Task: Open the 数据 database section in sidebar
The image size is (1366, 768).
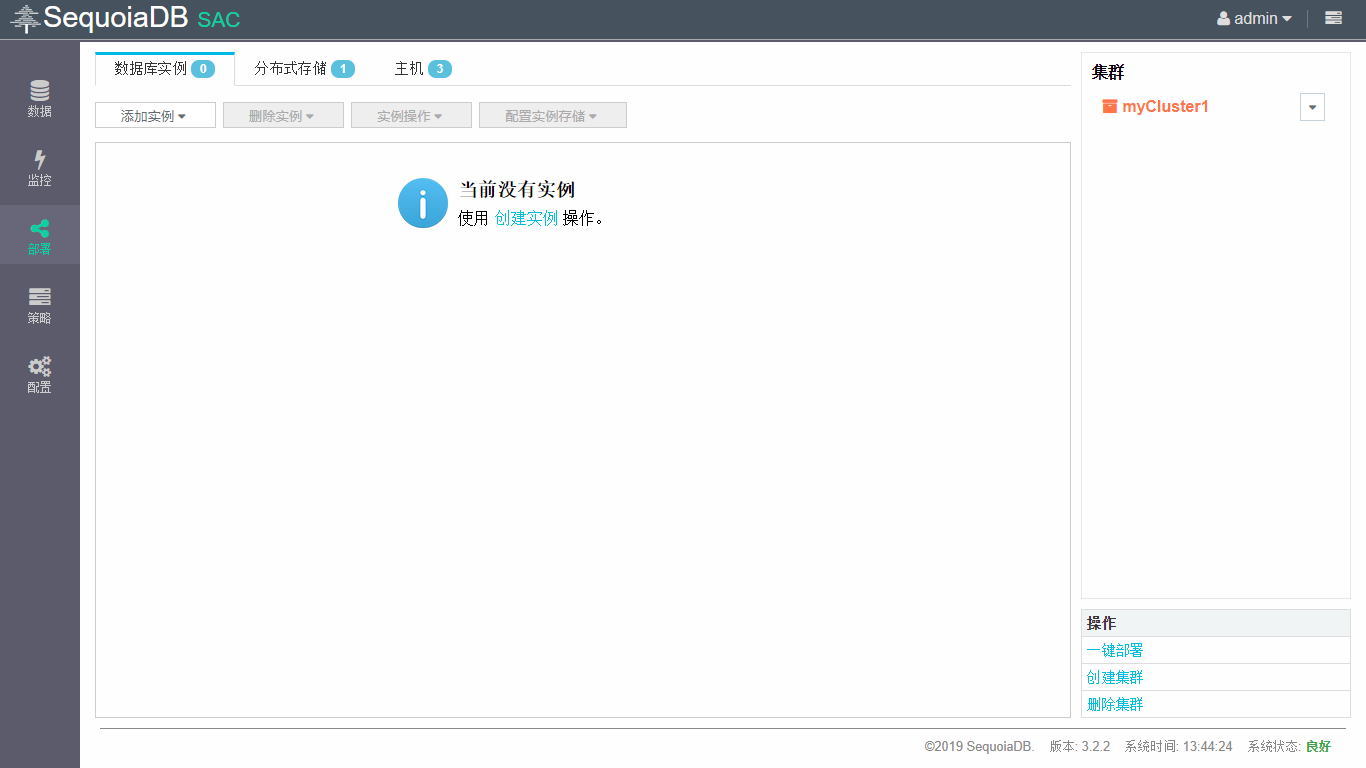Action: [39, 98]
